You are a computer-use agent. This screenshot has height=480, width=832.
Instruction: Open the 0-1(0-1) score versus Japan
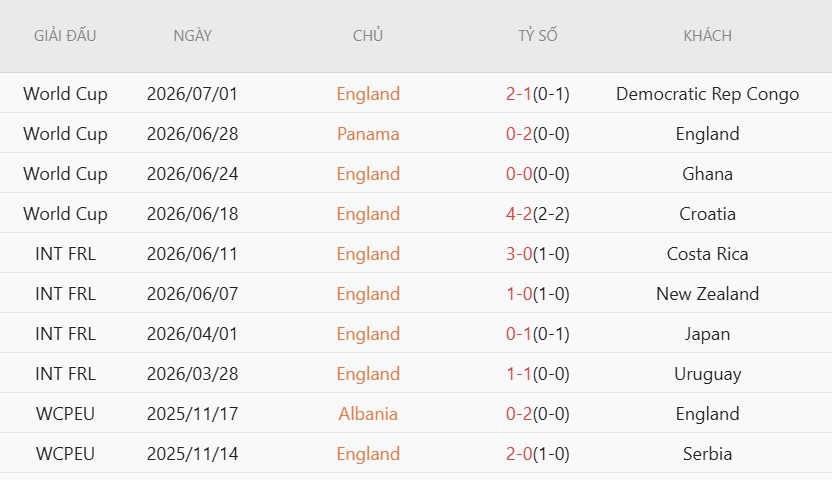pyautogui.click(x=538, y=334)
